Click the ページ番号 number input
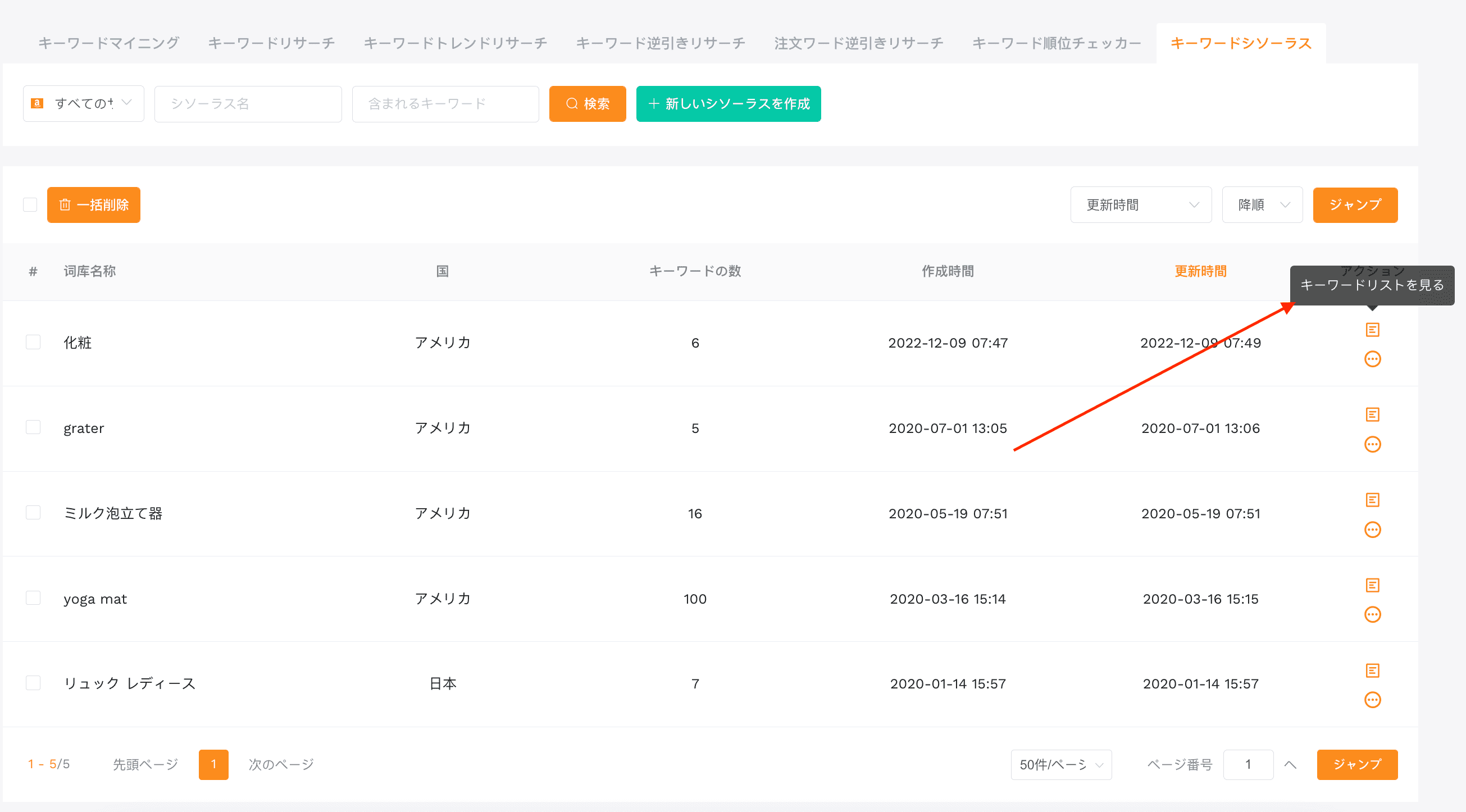This screenshot has width=1466, height=812. click(1248, 765)
